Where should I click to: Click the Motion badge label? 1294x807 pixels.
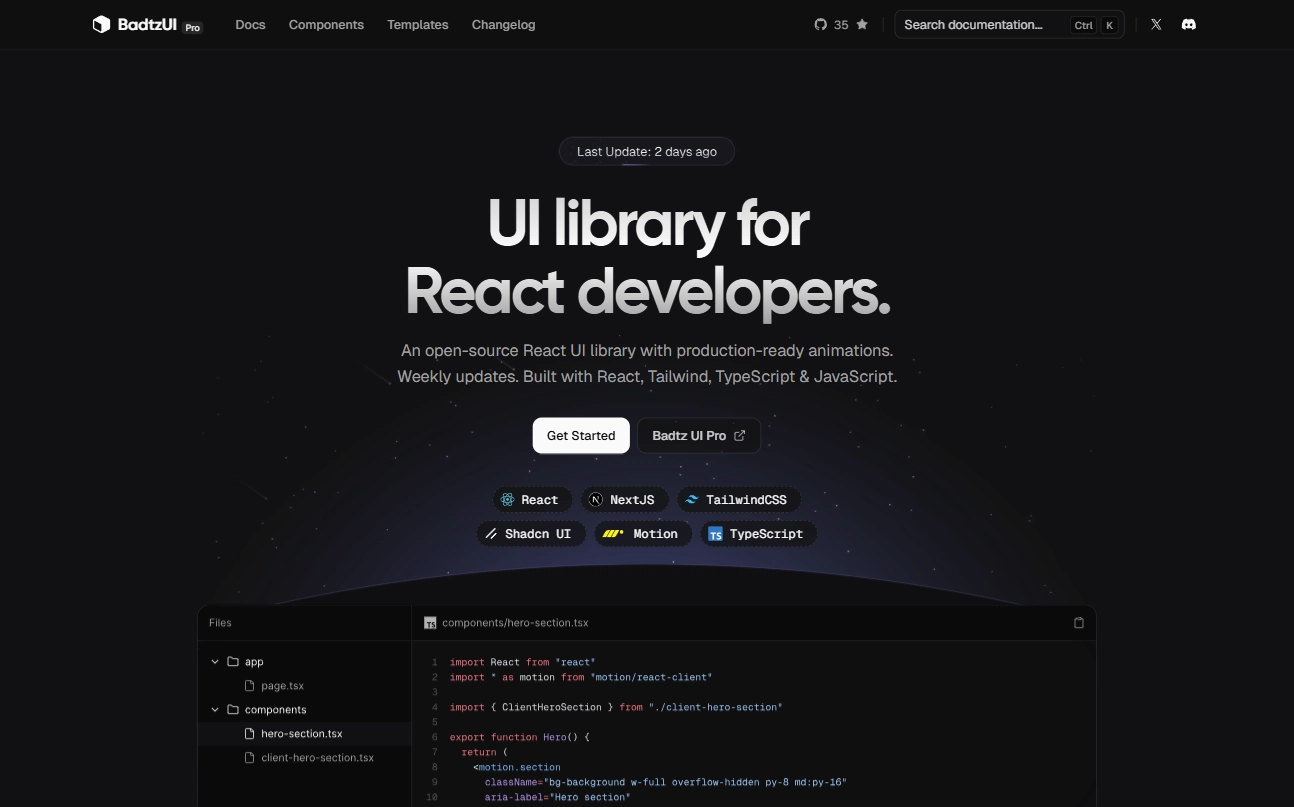pyautogui.click(x=655, y=534)
